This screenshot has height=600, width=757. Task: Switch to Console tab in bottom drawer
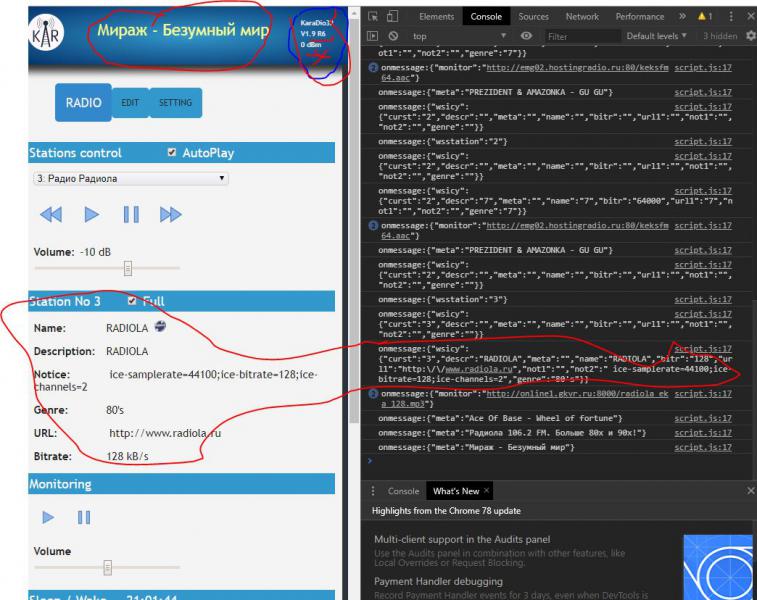point(403,491)
